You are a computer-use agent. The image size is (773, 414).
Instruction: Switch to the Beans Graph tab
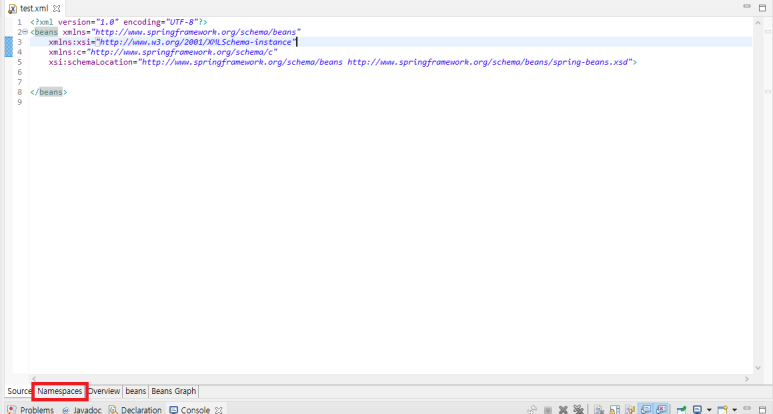point(174,391)
